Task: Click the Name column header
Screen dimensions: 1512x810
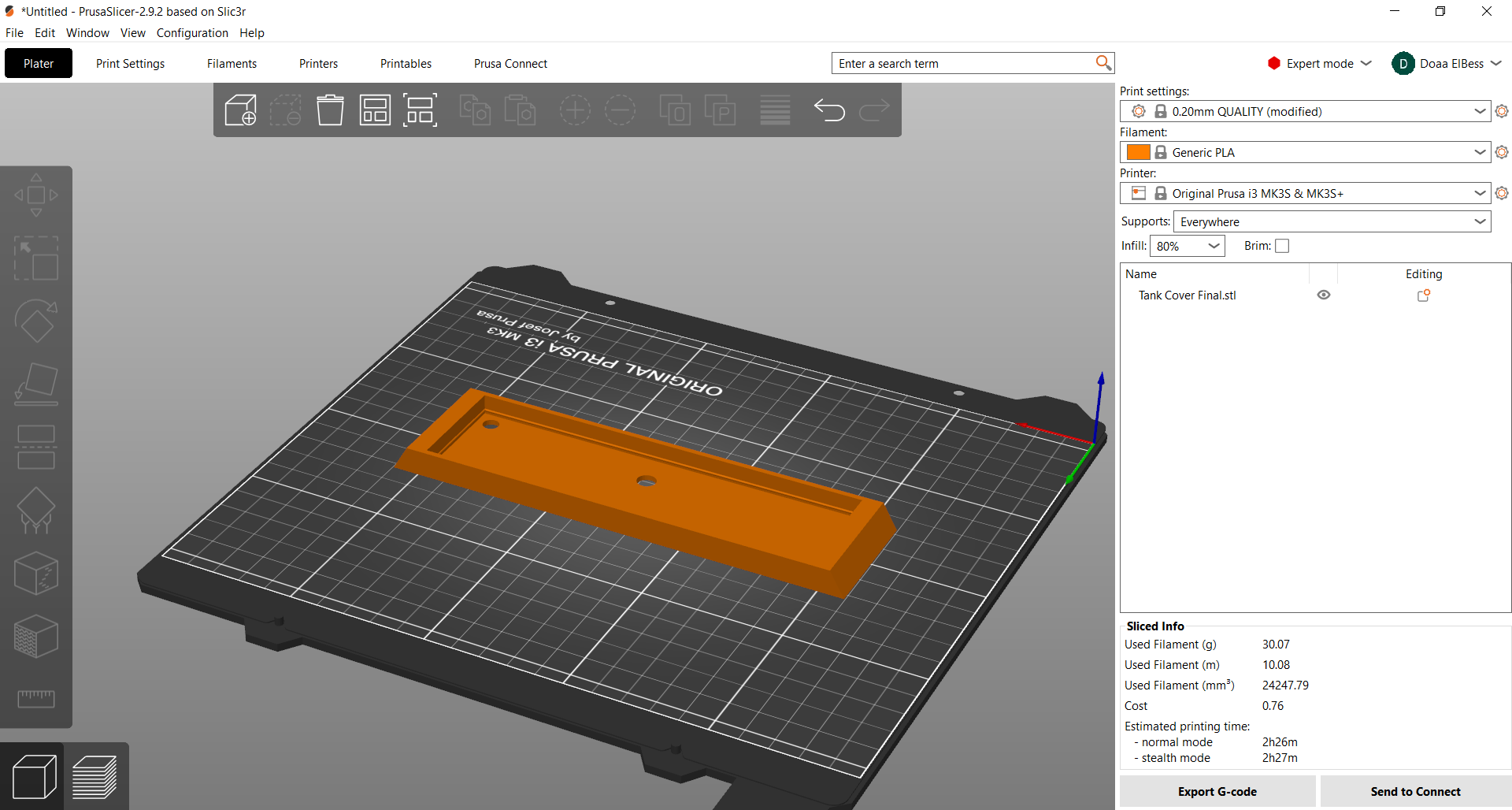Action: pos(1140,274)
